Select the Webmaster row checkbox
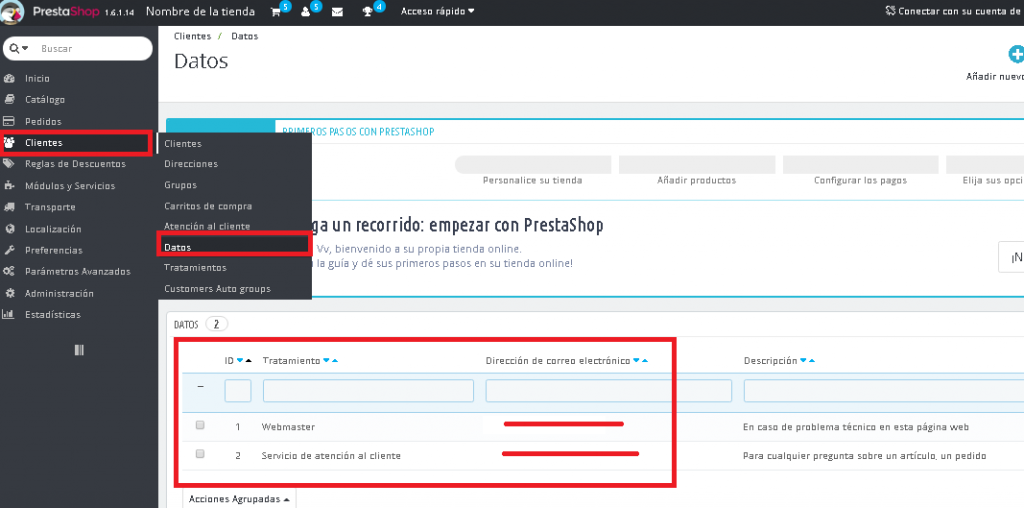The width and height of the screenshot is (1024, 508). tap(200, 425)
